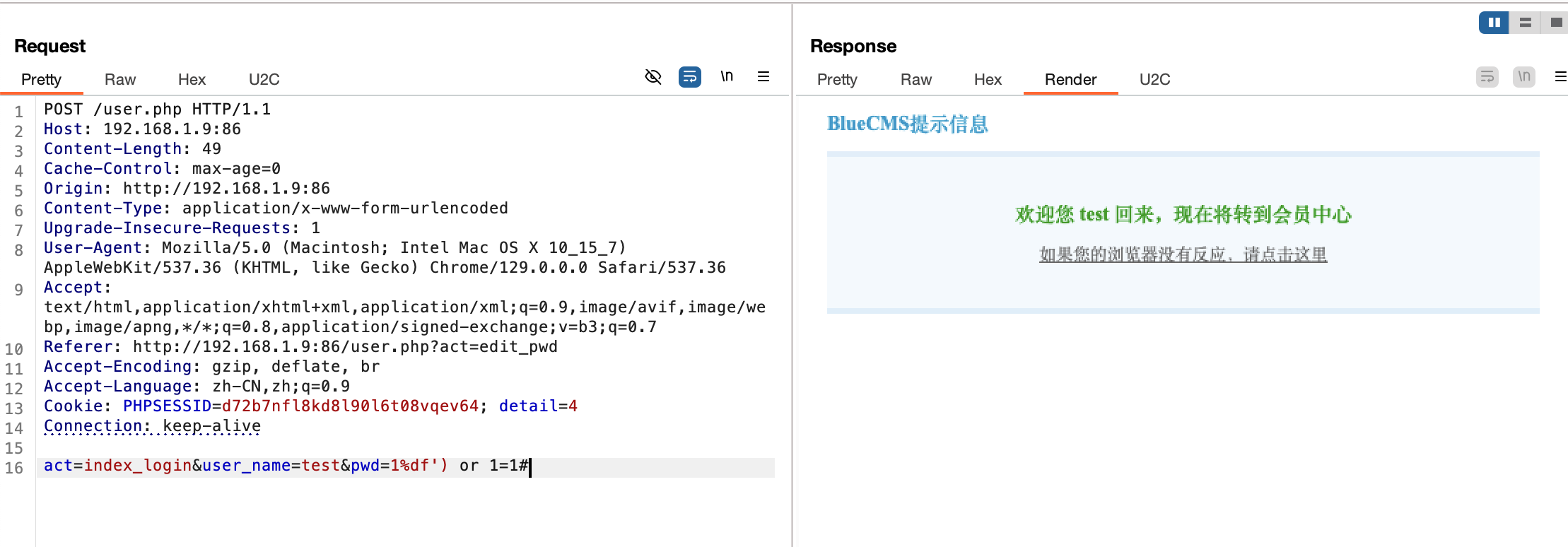Screen dimensions: 1568x547
Task: Open Response panel hamburger options menu
Action: 1560,76
